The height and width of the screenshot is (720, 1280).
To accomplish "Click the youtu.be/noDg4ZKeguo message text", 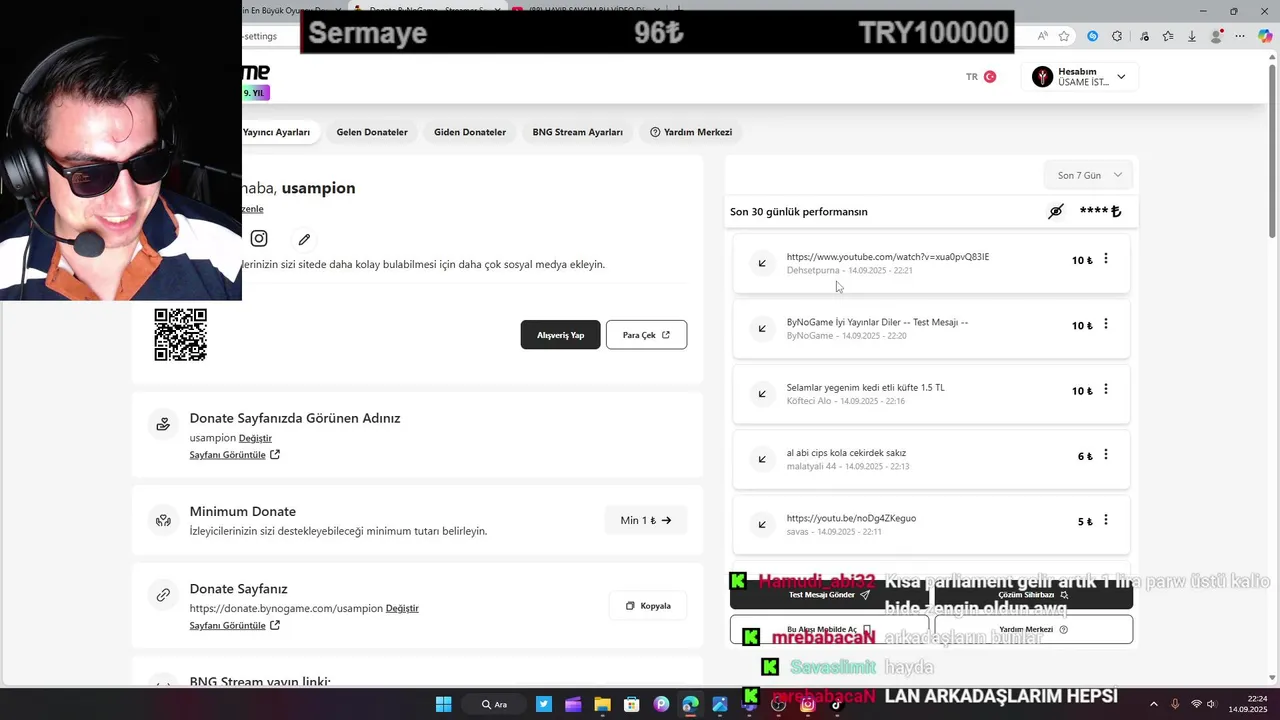I will coord(851,518).
